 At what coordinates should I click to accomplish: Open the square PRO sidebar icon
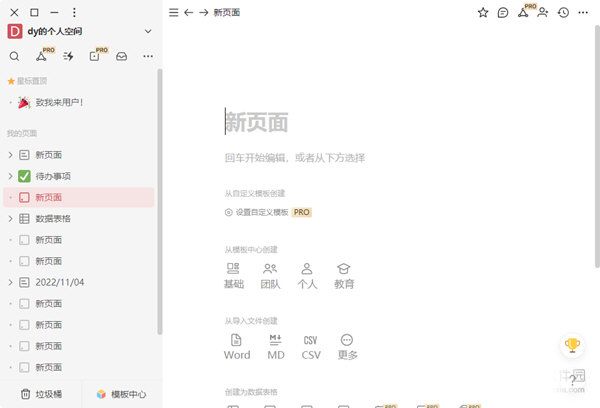(x=95, y=56)
